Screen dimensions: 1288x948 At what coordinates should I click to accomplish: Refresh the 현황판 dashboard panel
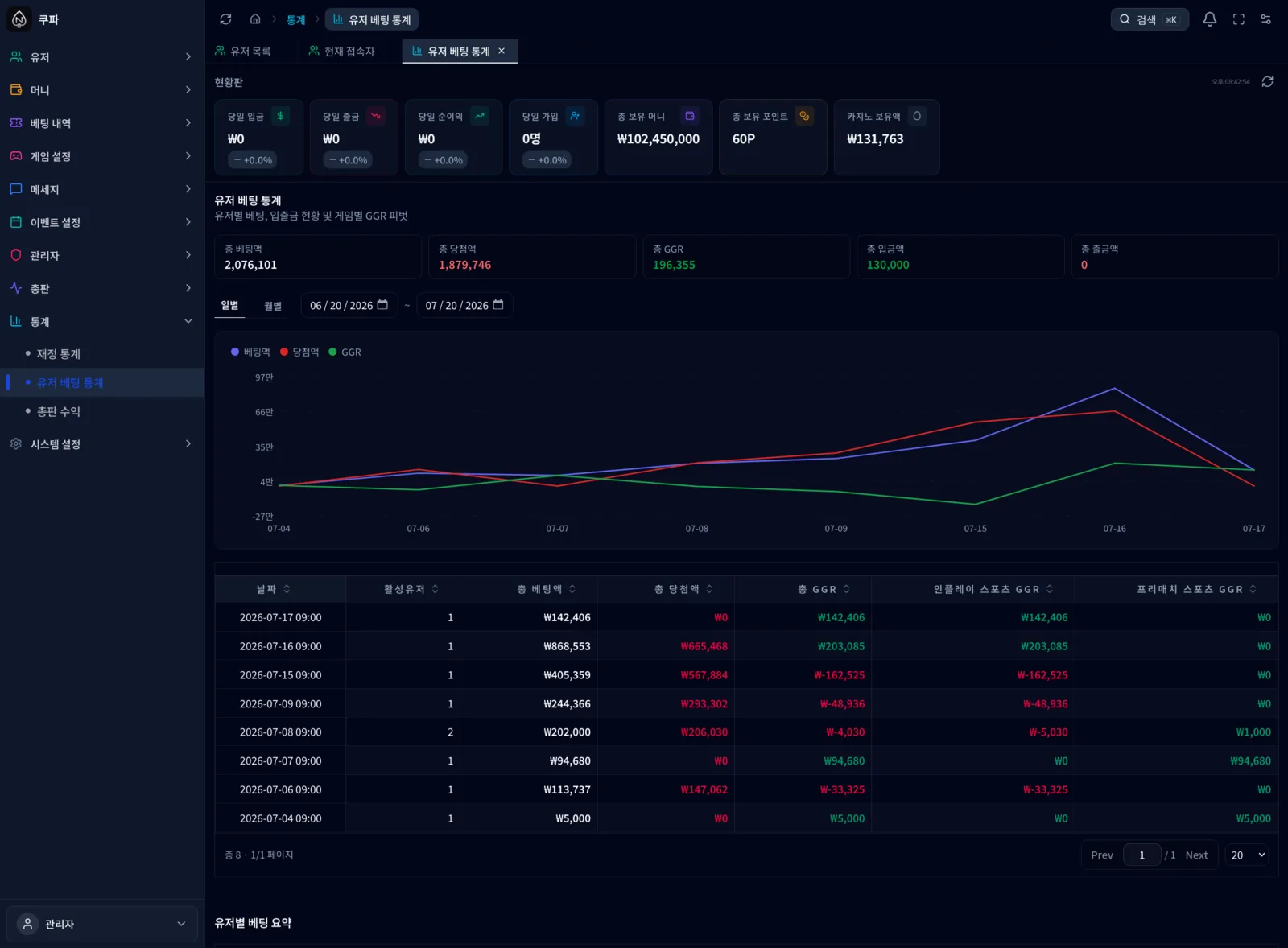point(1267,82)
